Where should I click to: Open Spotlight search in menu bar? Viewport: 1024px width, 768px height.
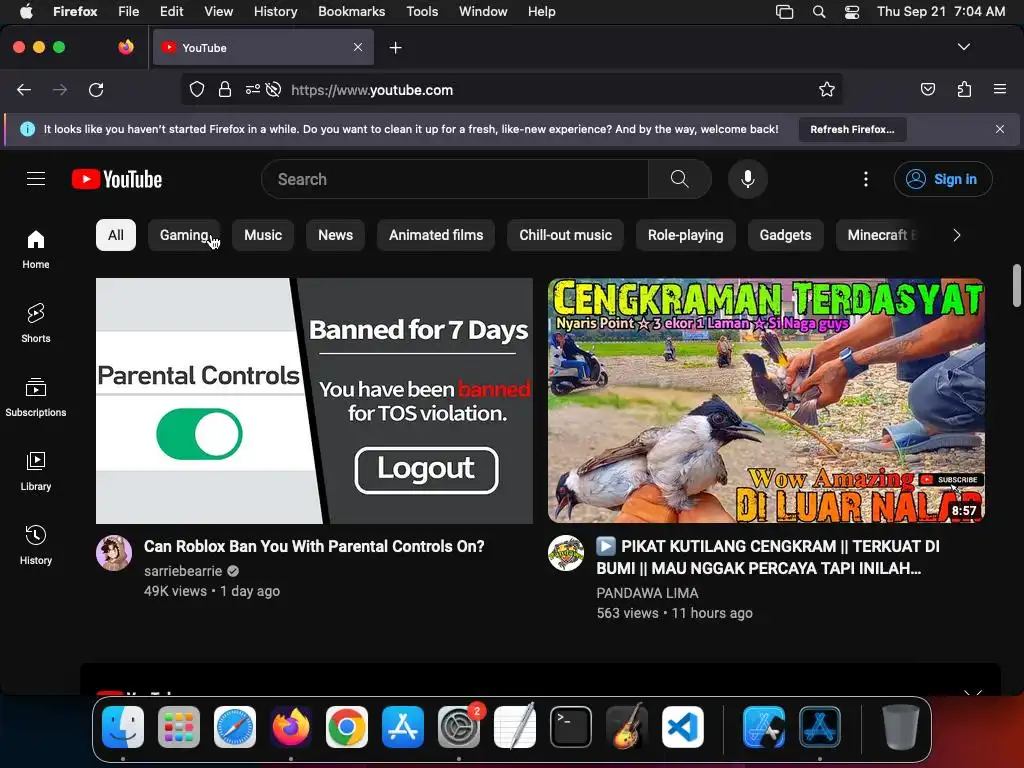819,12
